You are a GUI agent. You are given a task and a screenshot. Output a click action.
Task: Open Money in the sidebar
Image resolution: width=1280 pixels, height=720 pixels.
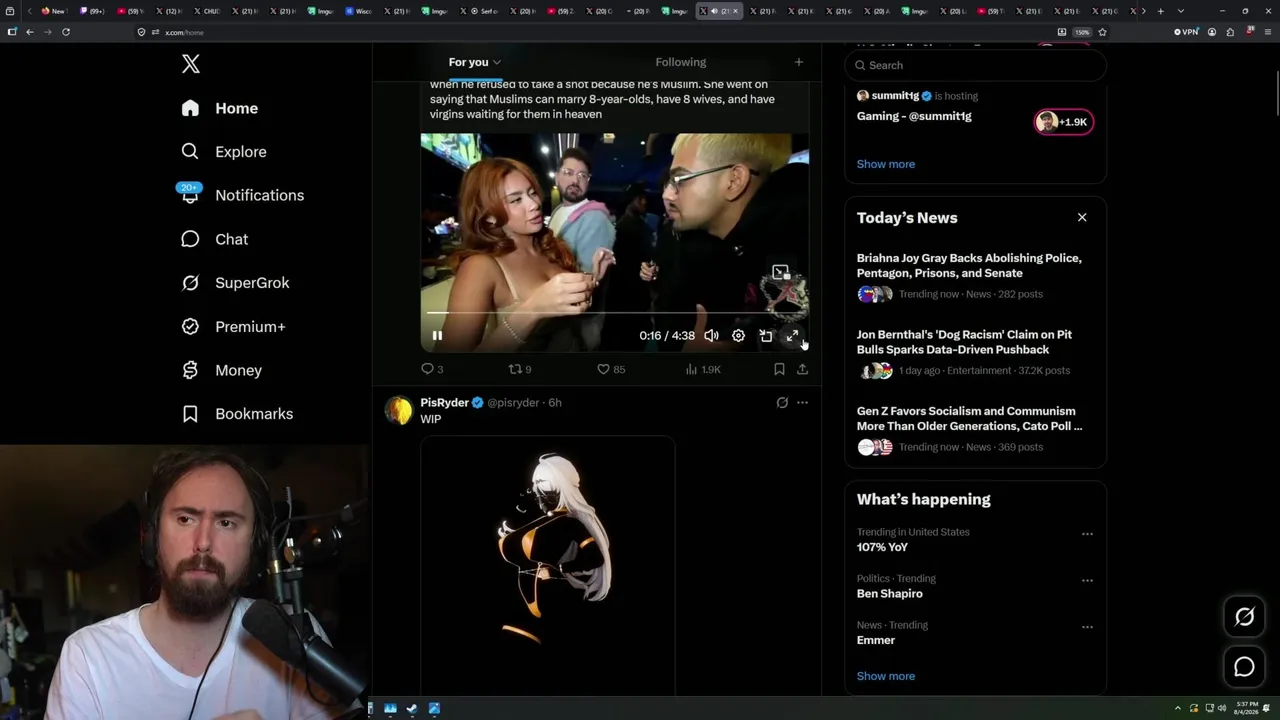click(222, 370)
